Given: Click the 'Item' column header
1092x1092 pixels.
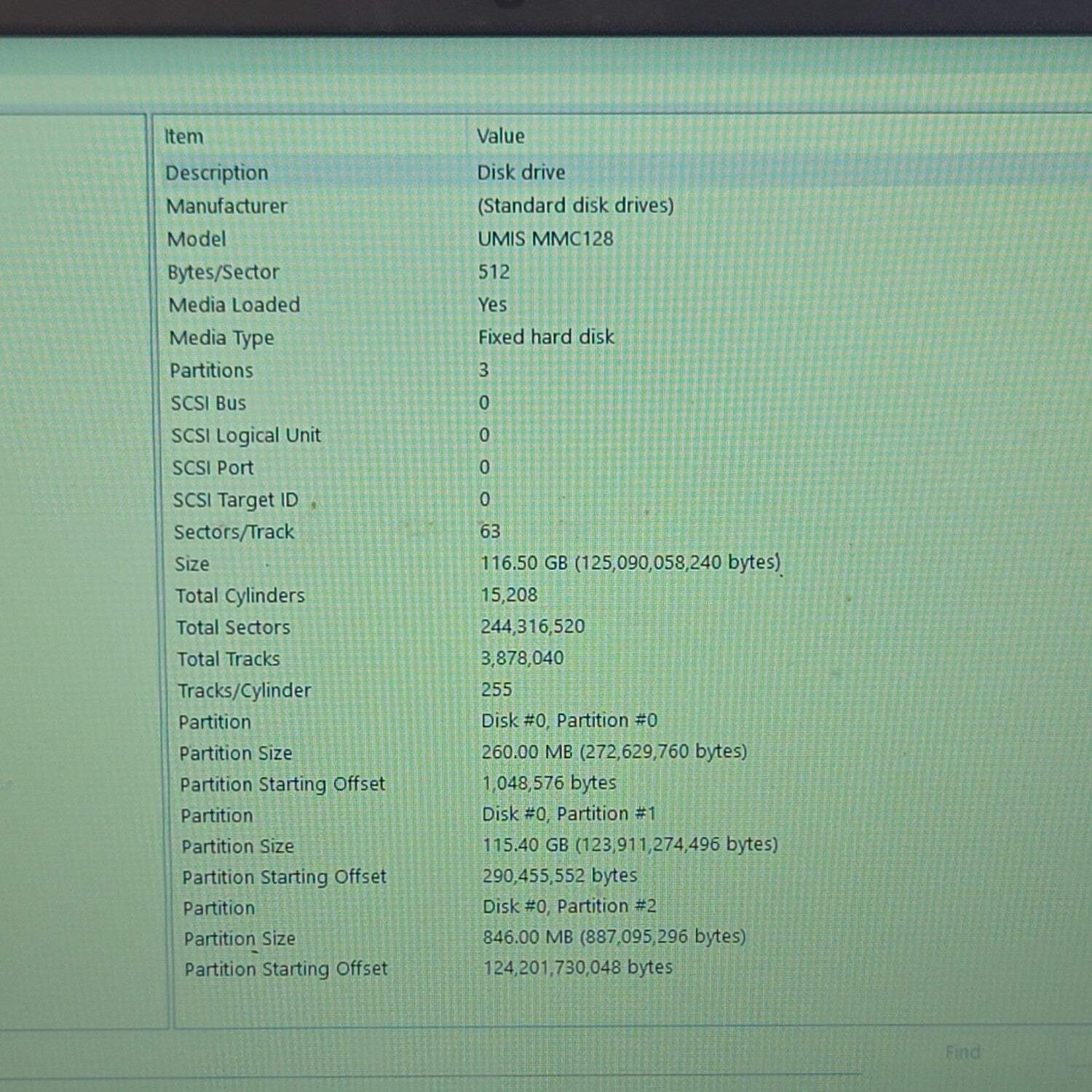Looking at the screenshot, I should [183, 137].
